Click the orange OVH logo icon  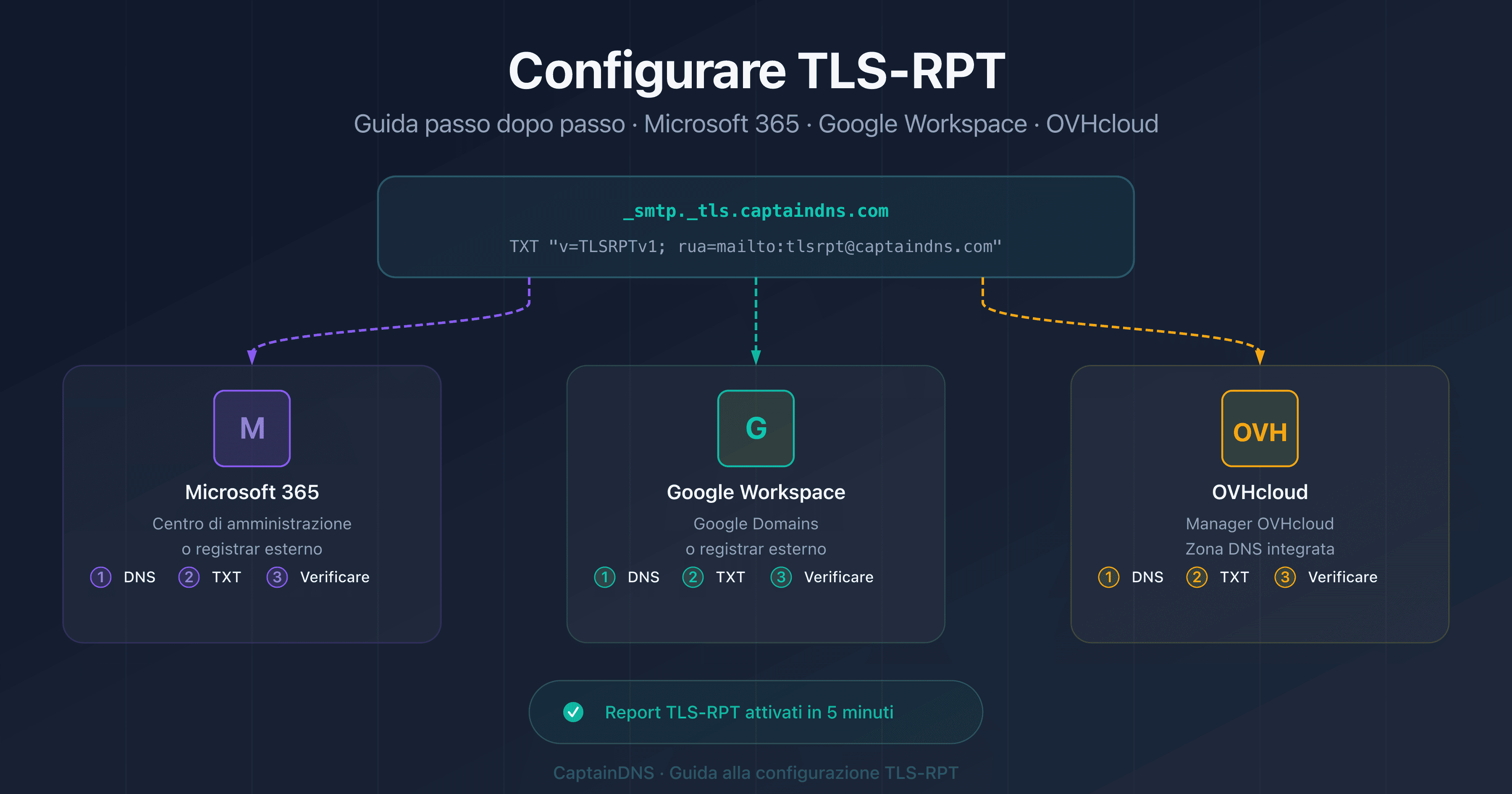1260,428
